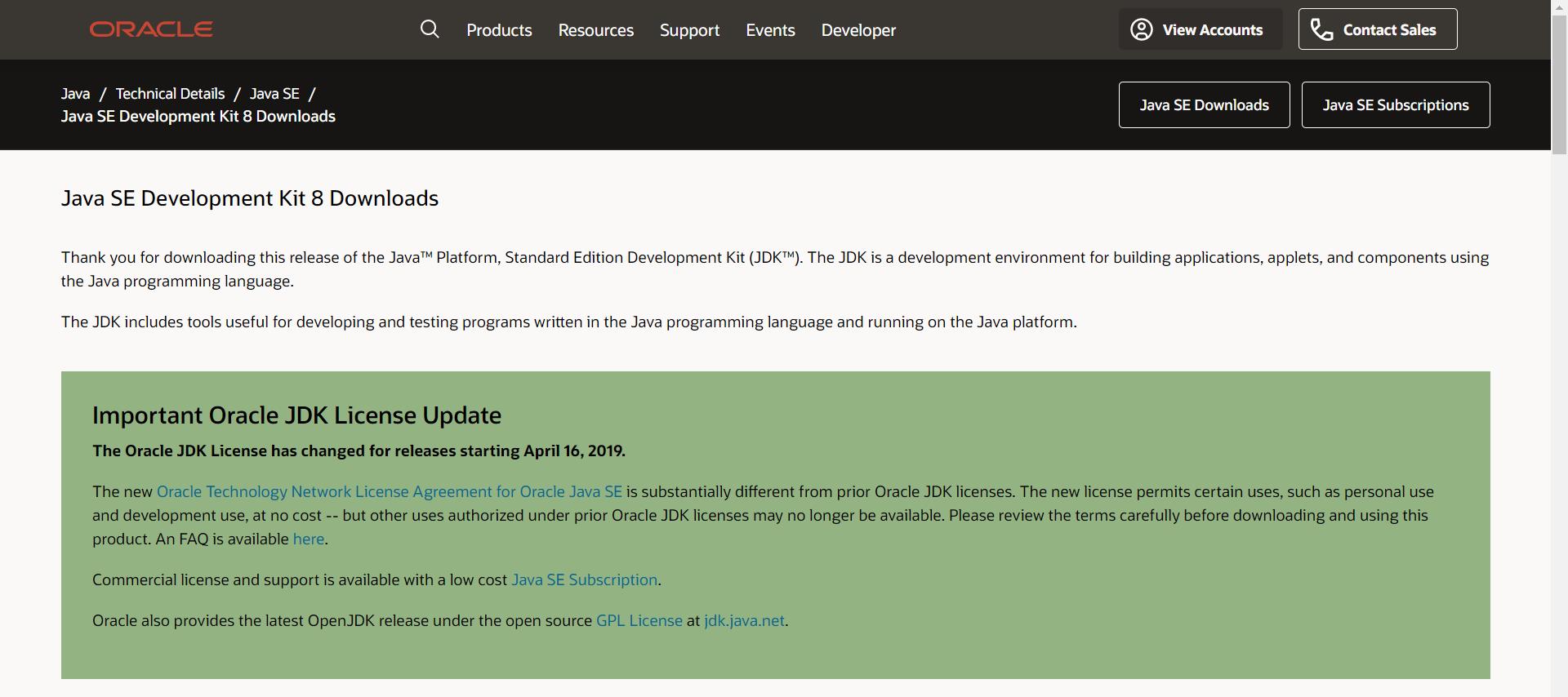Click the Contact Sales button
Viewport: 1568px width, 697px height.
1378,29
